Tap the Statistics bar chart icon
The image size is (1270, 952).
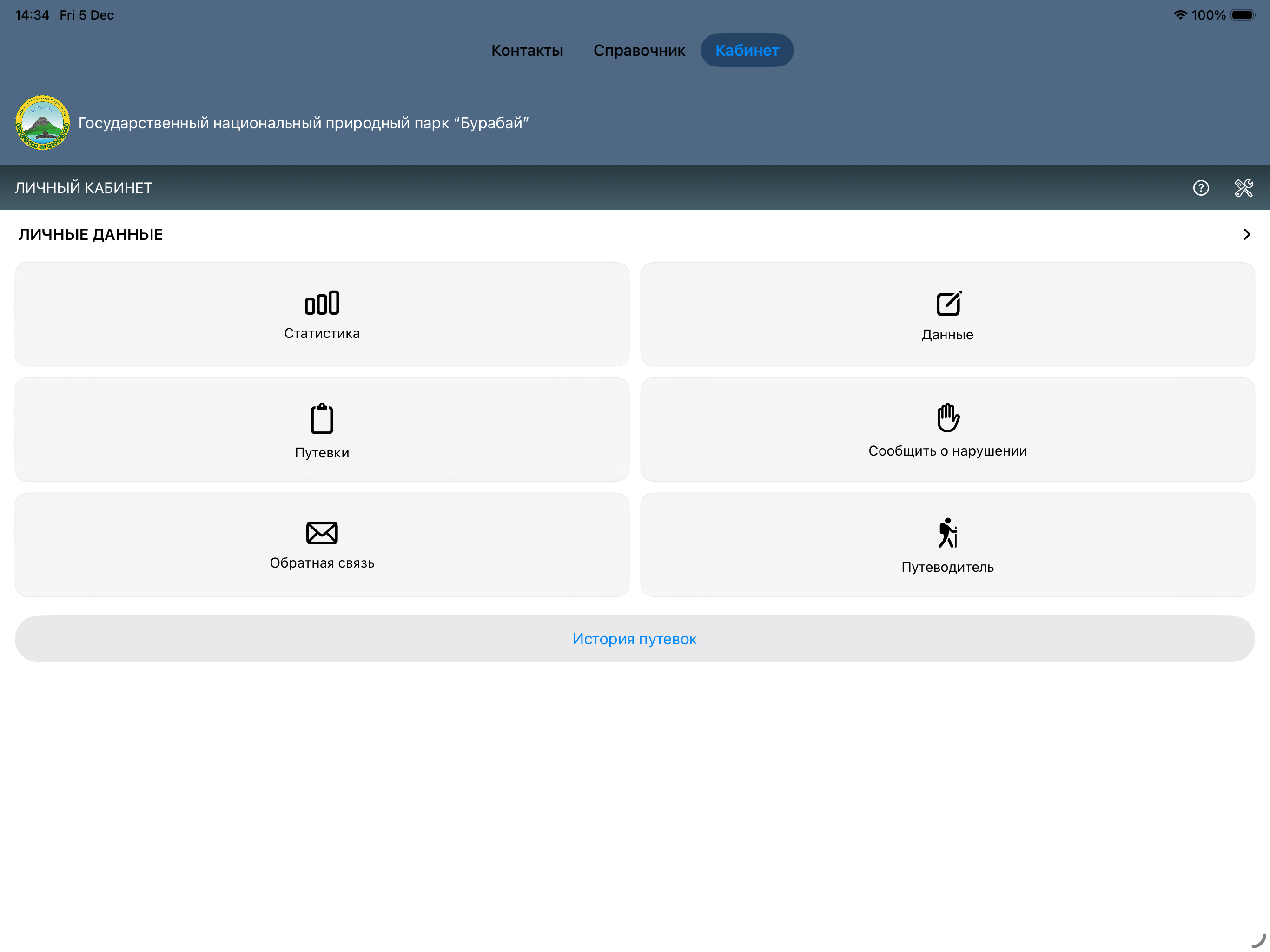[x=322, y=303]
